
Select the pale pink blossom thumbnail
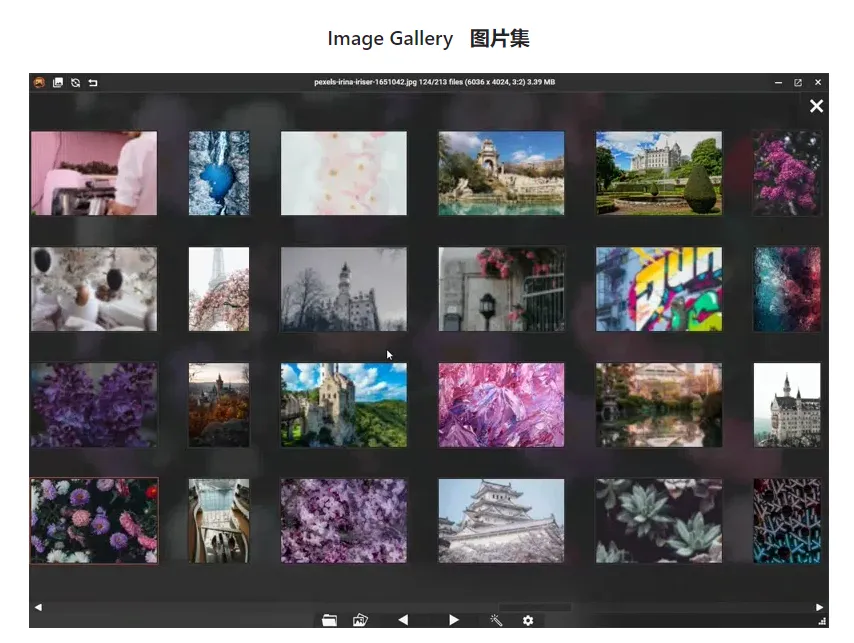[x=344, y=173]
